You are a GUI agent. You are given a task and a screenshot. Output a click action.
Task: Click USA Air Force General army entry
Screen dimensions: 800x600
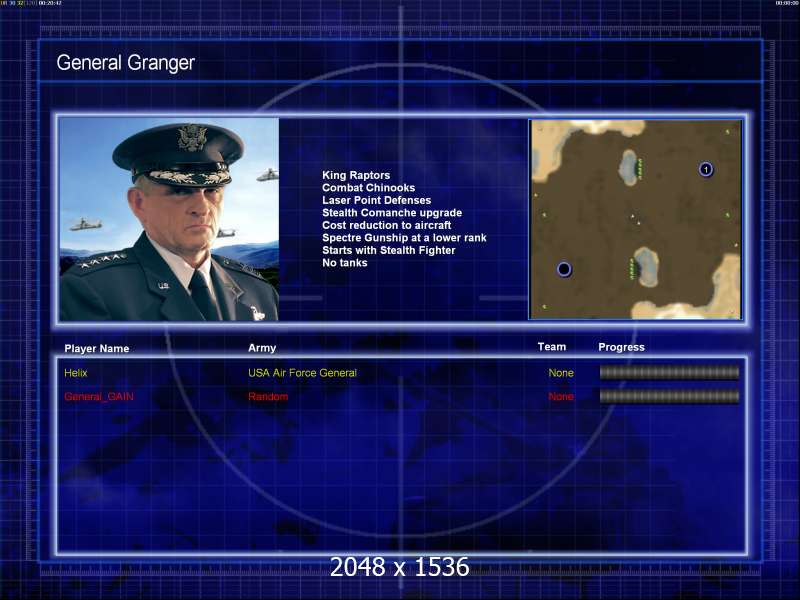(303, 373)
